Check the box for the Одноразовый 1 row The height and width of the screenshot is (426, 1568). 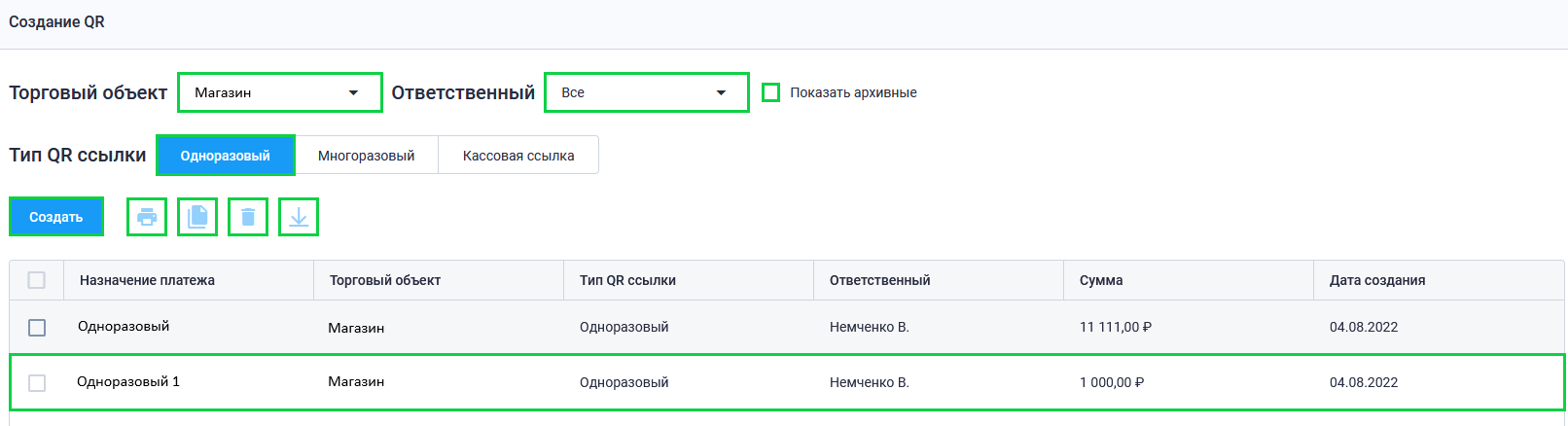pyautogui.click(x=37, y=383)
